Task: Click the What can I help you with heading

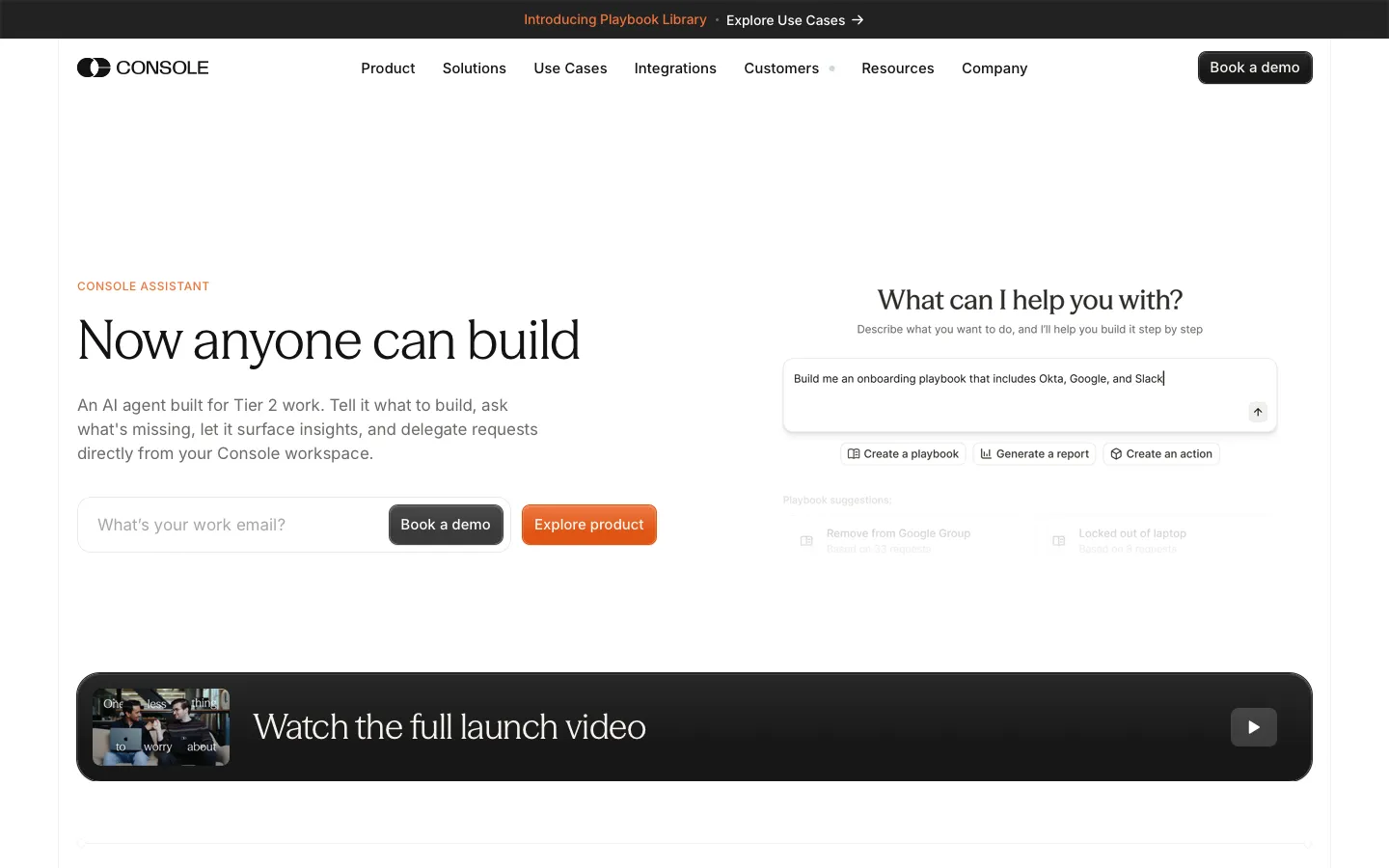Action: point(1030,300)
